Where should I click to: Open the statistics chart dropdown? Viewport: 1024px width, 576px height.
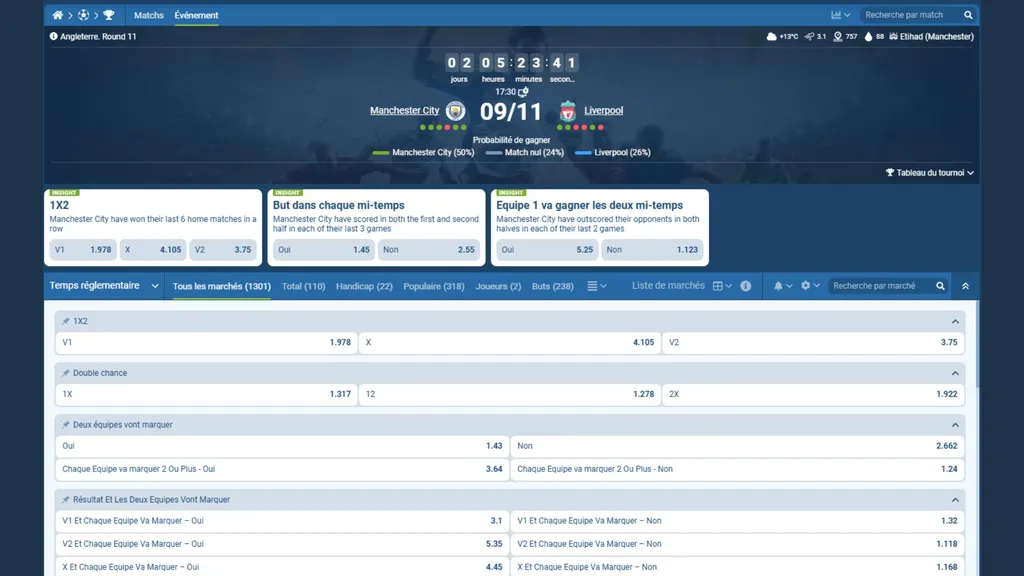pyautogui.click(x=840, y=15)
